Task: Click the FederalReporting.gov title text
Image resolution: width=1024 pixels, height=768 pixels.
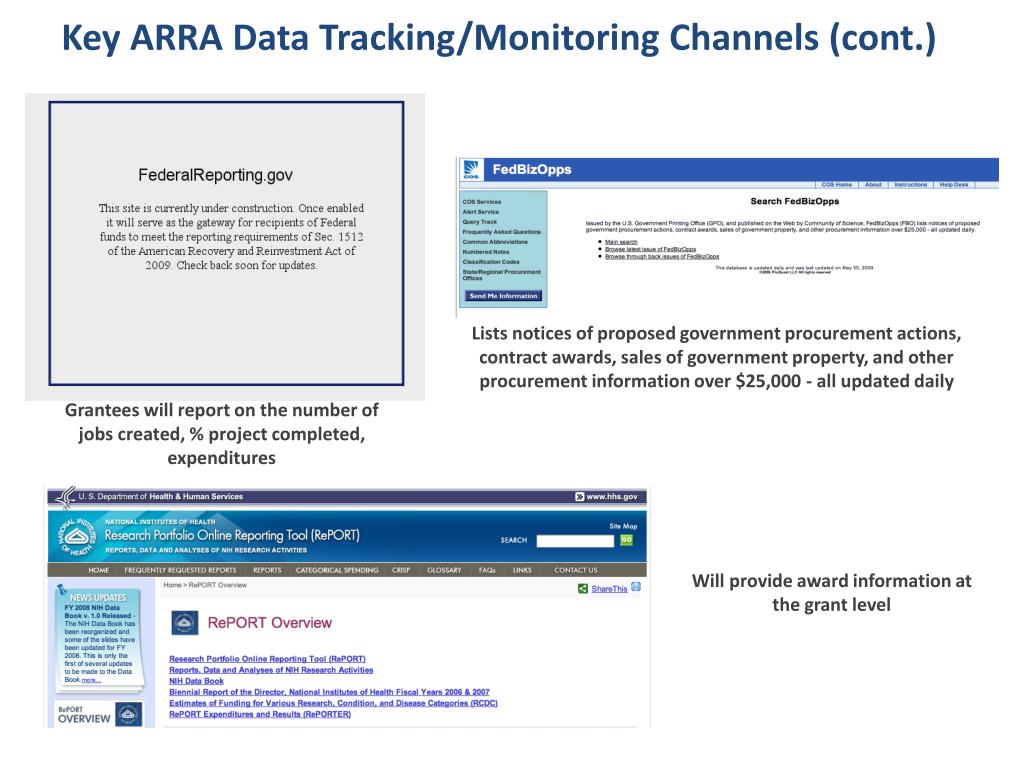Action: point(216,175)
